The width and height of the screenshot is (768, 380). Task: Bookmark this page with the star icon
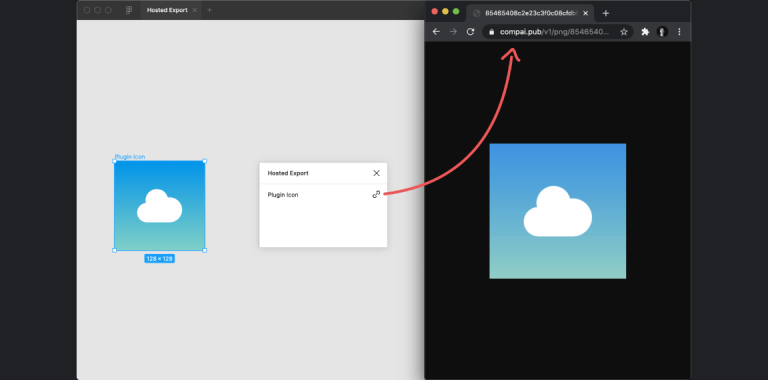624,32
